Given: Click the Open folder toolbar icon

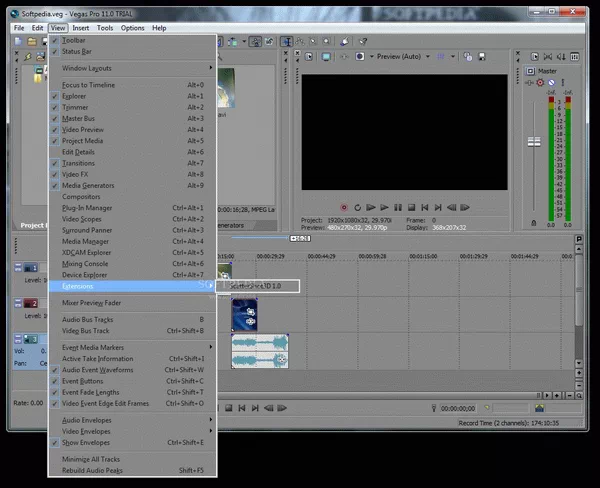Looking at the screenshot, I should coord(32,41).
